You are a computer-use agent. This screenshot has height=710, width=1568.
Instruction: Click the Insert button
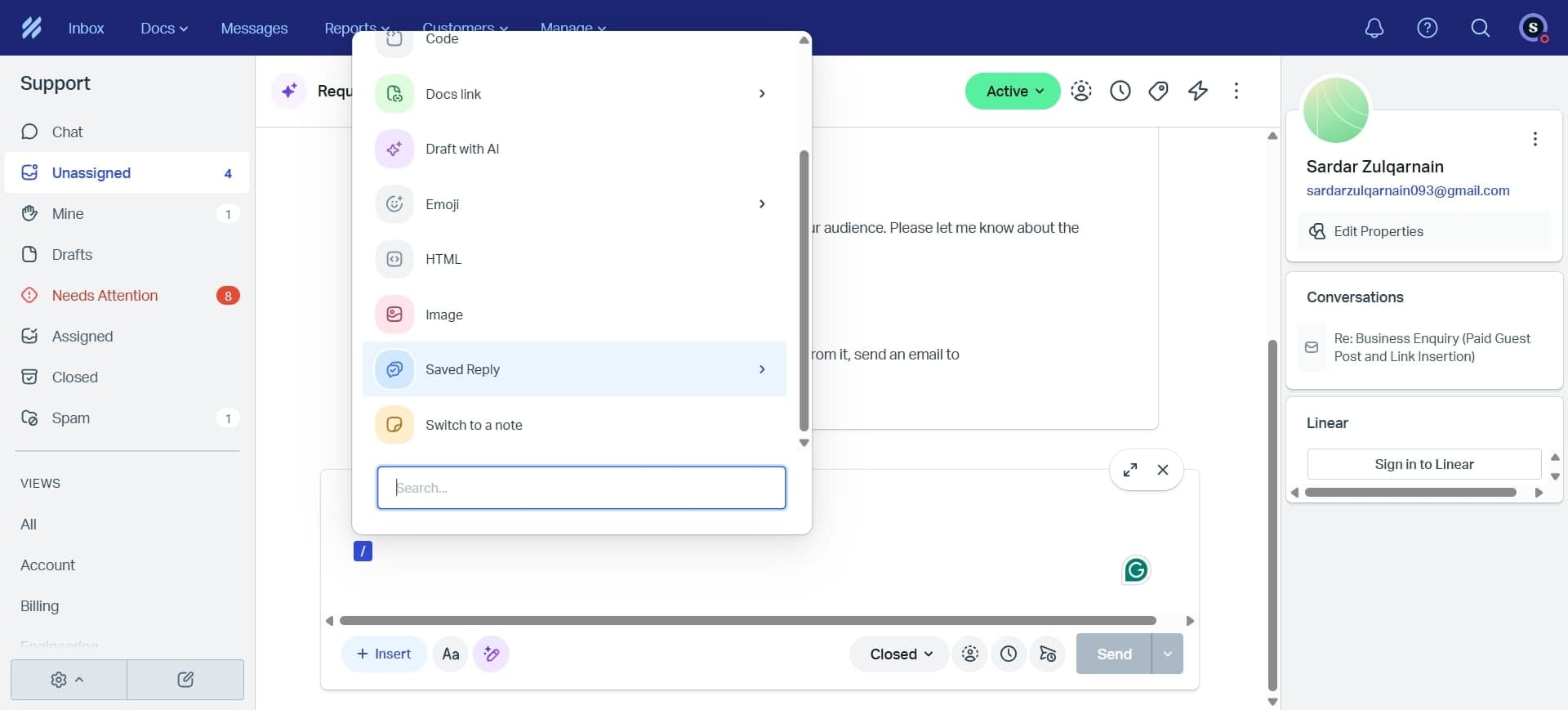coord(384,654)
